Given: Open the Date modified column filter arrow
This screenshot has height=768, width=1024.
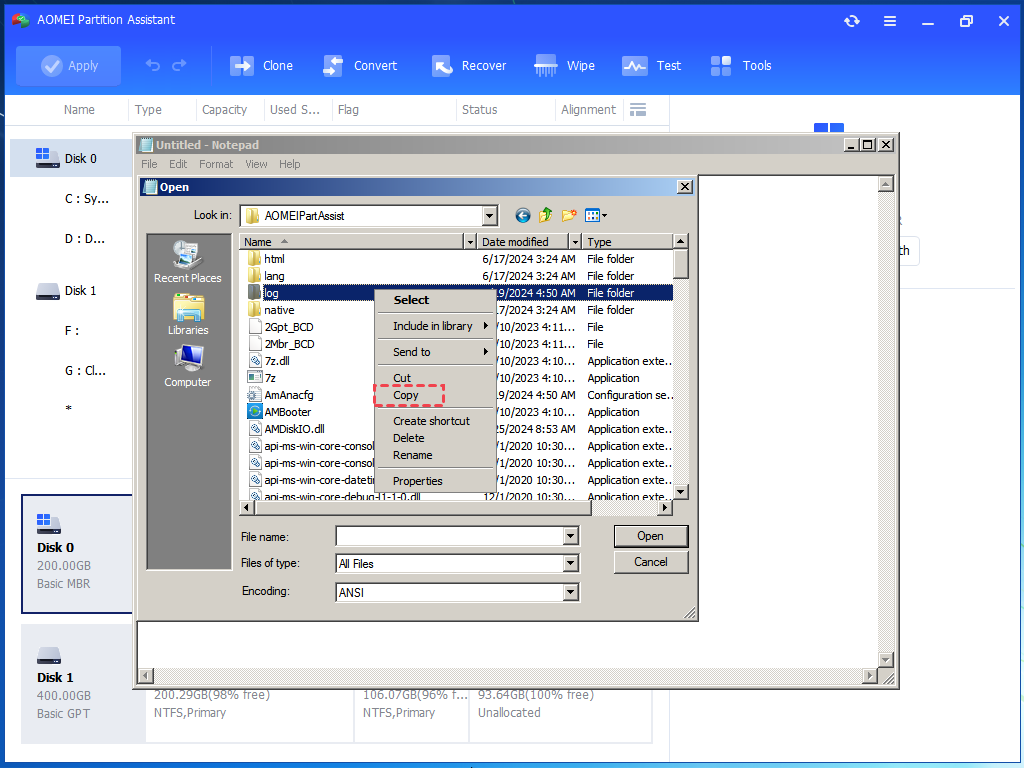Looking at the screenshot, I should (x=575, y=242).
